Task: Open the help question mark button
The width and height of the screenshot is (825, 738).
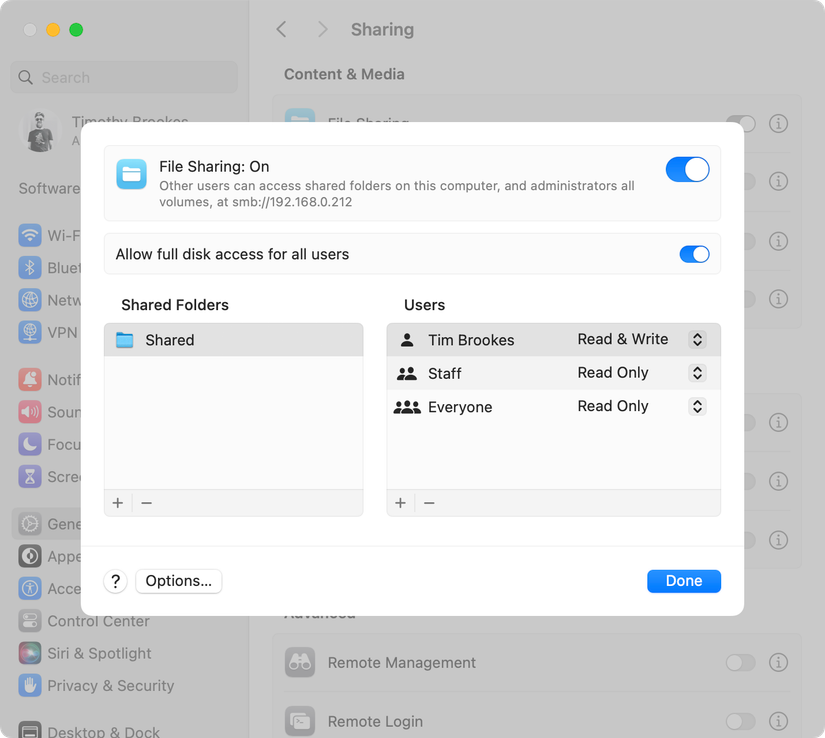Action: [115, 581]
